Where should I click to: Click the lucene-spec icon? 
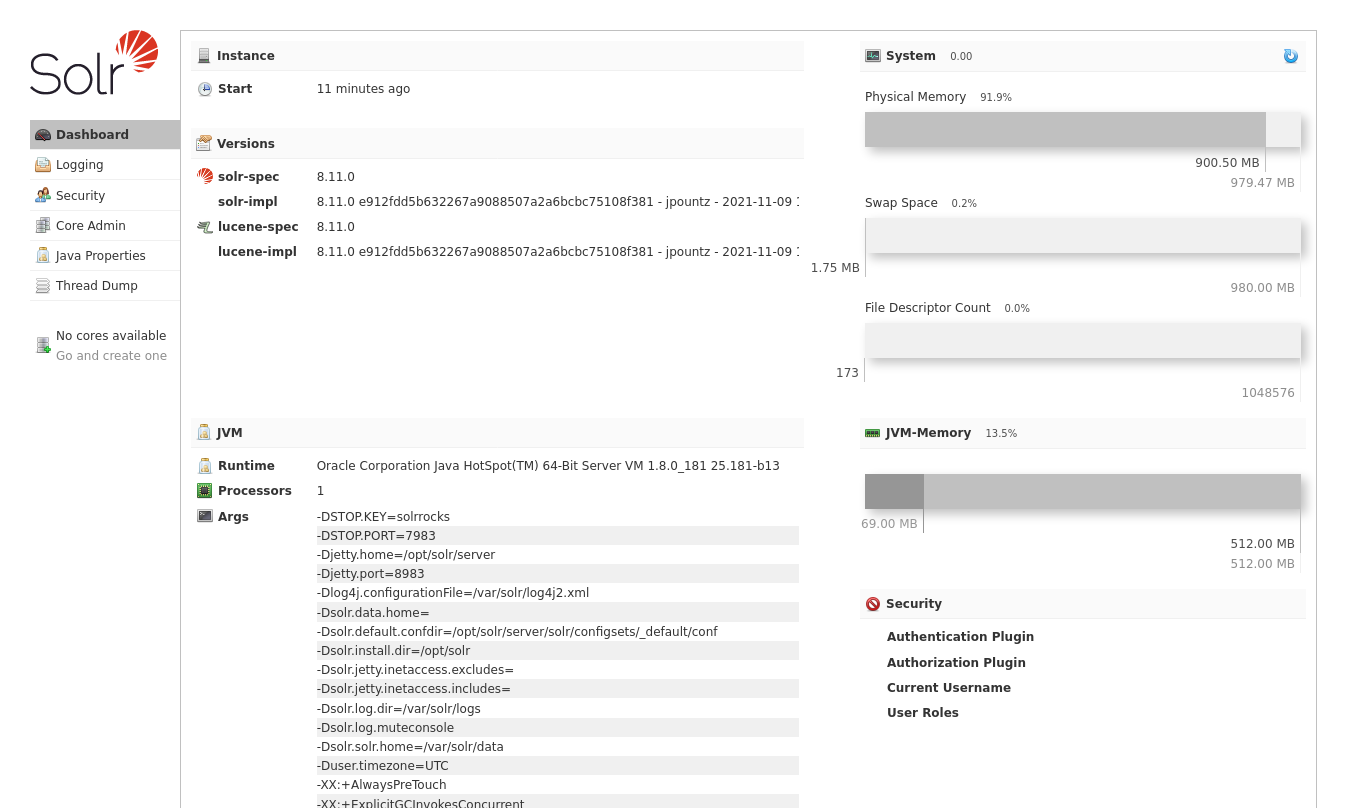pyautogui.click(x=205, y=227)
